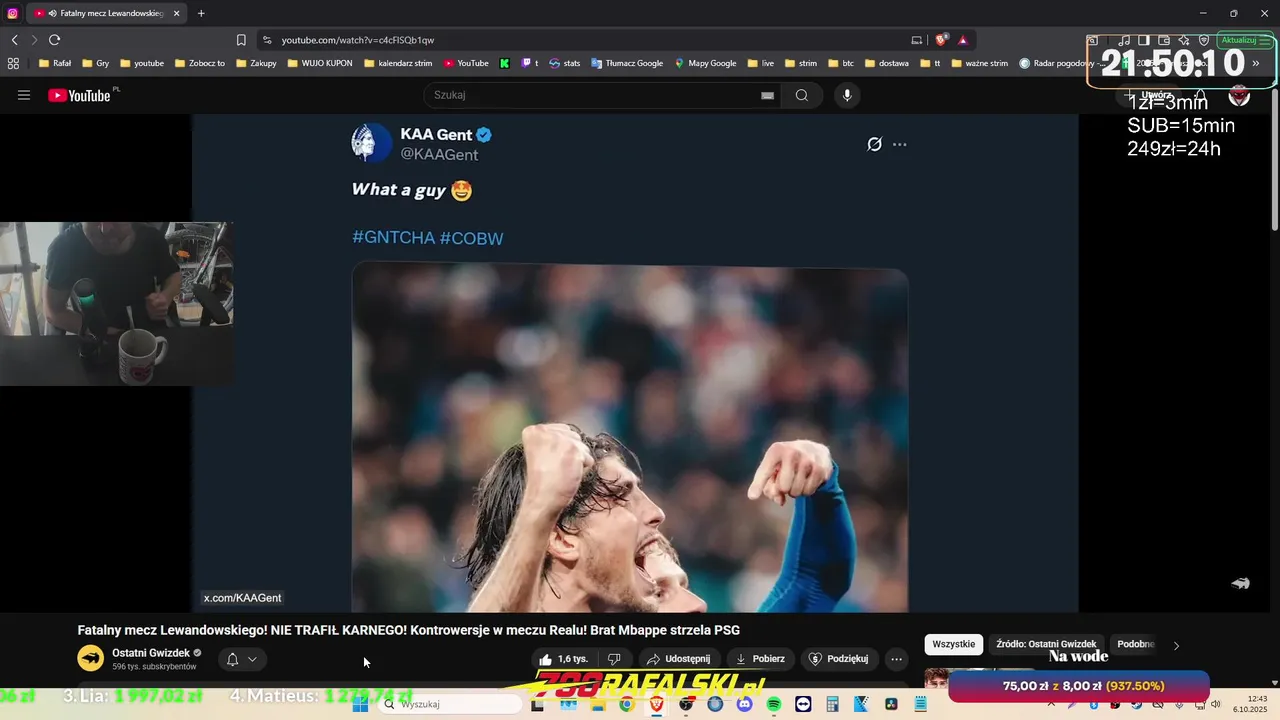Click the Grok icon on the tweet
This screenshot has width=1280, height=720.
point(874,145)
